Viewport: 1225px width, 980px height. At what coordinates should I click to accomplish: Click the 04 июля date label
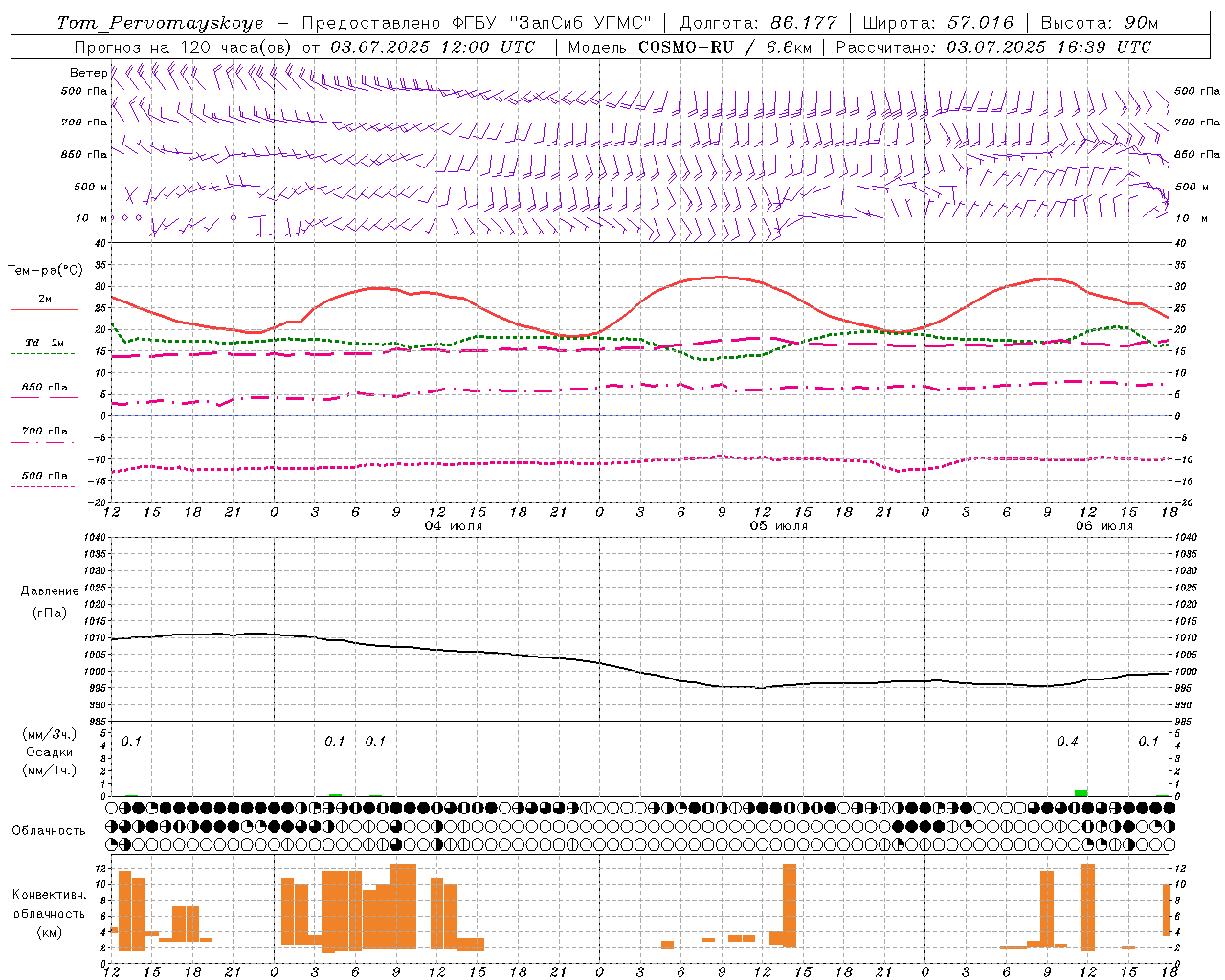tap(454, 526)
